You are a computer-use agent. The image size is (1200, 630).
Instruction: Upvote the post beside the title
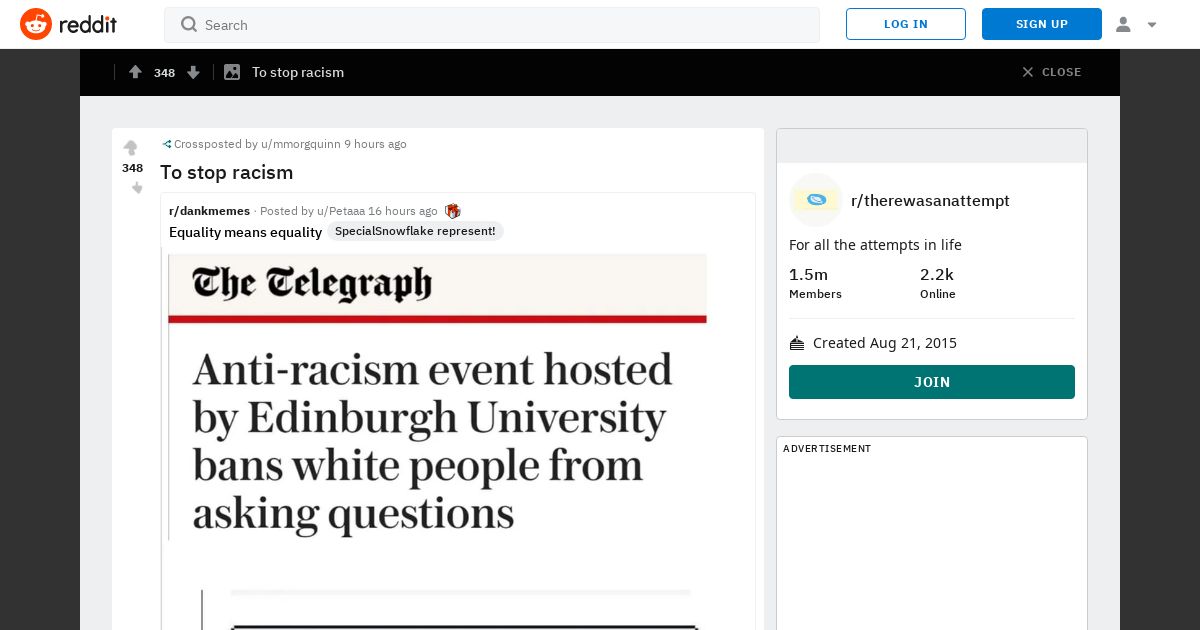click(131, 148)
